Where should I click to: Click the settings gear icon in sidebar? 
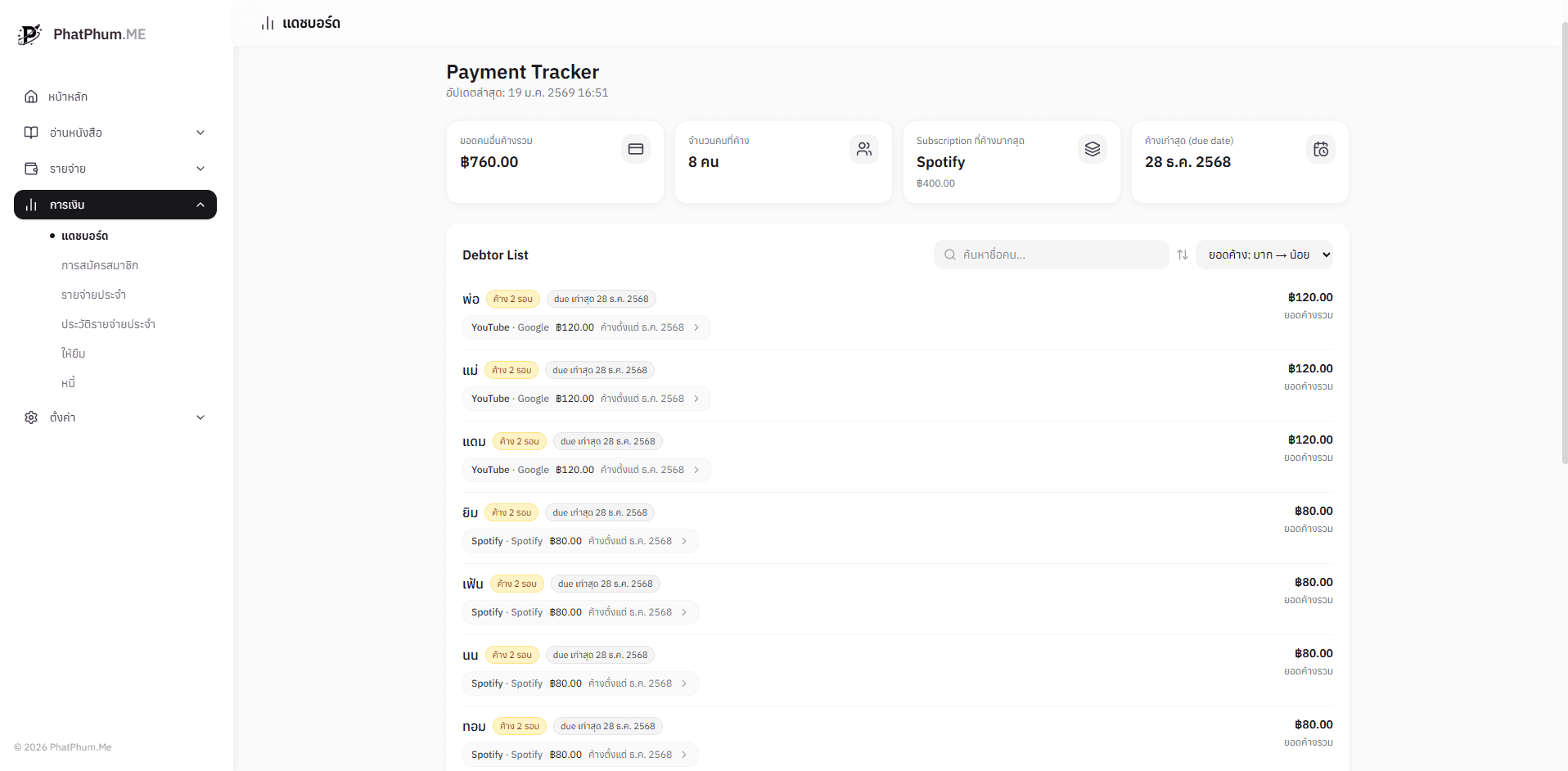pos(31,417)
